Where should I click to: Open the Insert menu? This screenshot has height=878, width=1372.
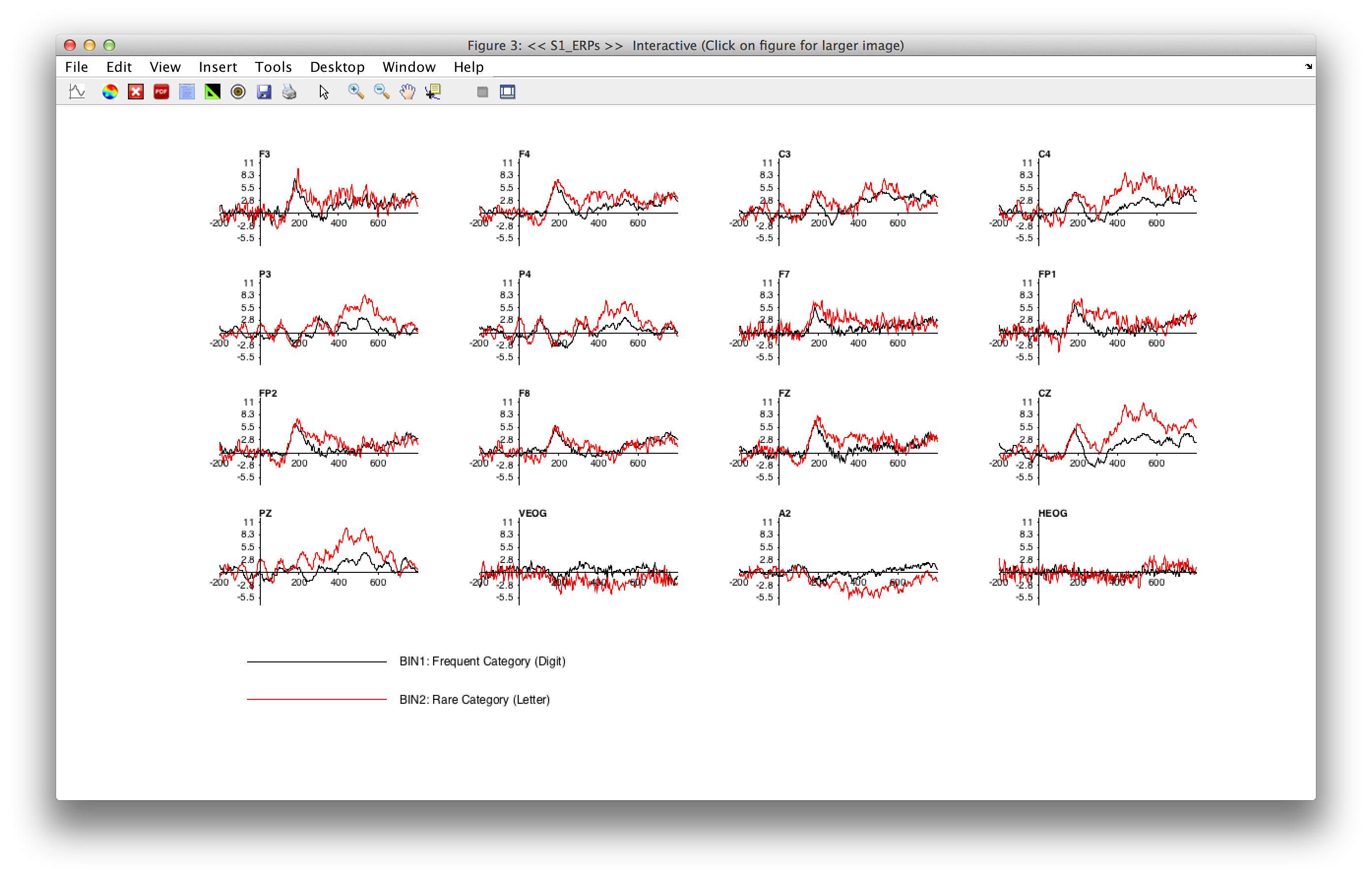tap(218, 67)
